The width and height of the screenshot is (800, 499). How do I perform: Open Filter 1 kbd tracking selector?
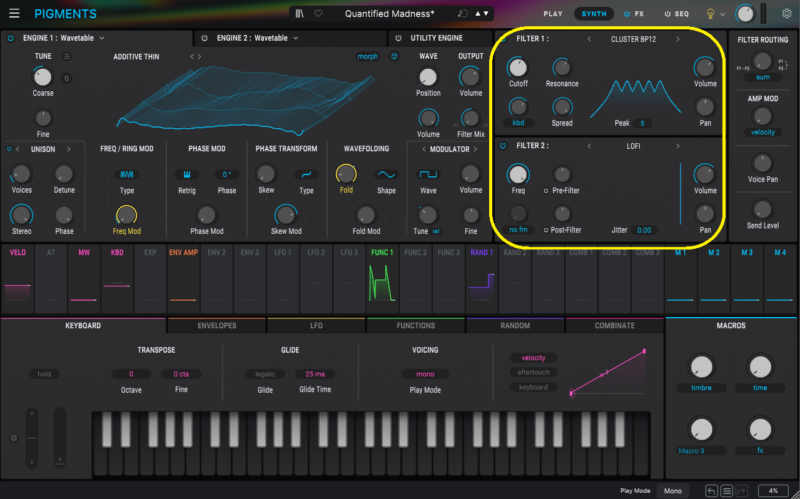(518, 122)
